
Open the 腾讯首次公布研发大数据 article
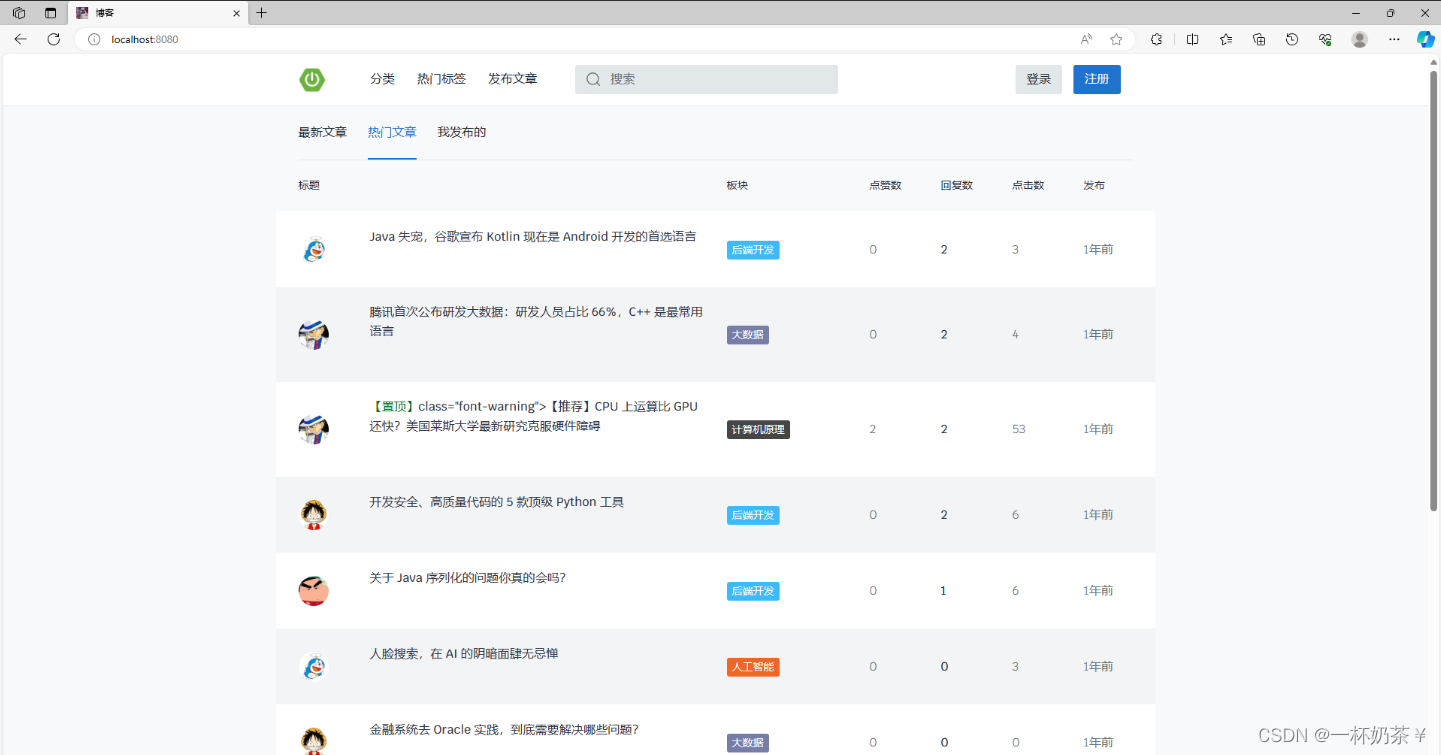(536, 321)
